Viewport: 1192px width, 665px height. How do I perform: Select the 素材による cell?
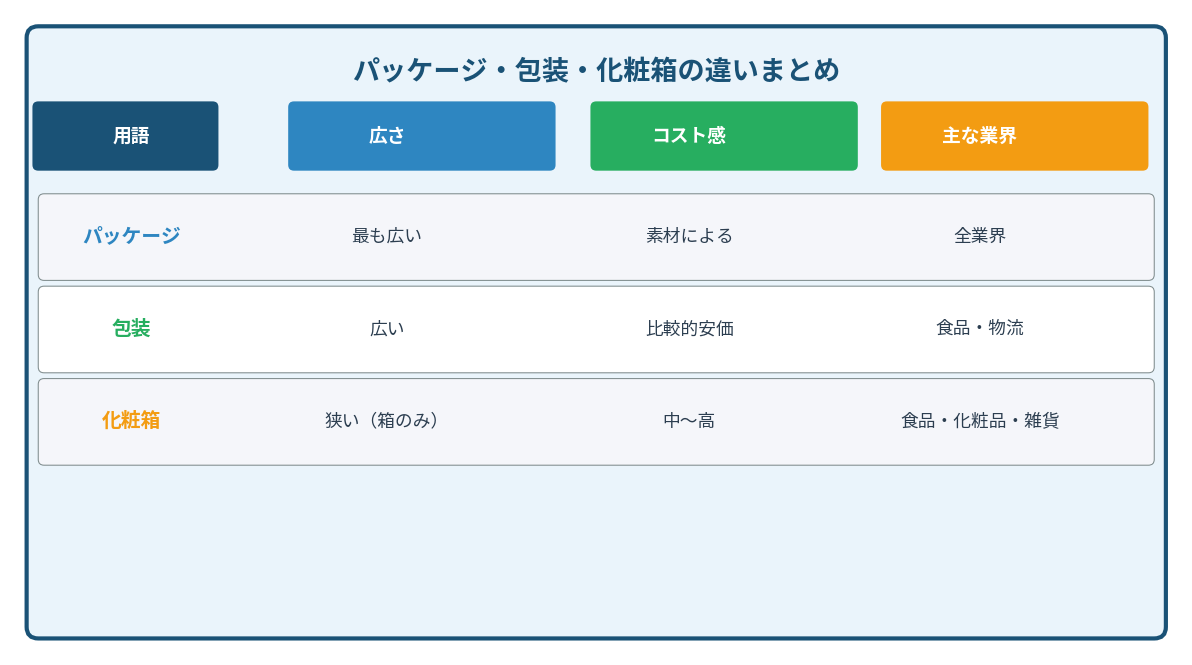(x=689, y=236)
